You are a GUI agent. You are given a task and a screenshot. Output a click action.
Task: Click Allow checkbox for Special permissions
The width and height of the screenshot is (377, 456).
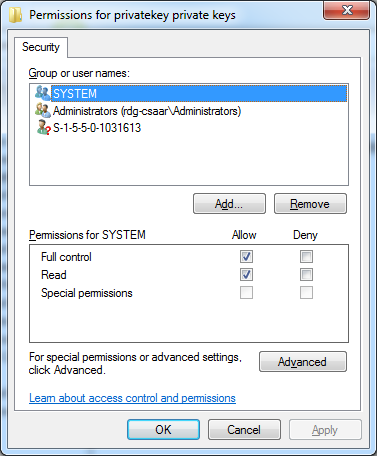point(246,293)
